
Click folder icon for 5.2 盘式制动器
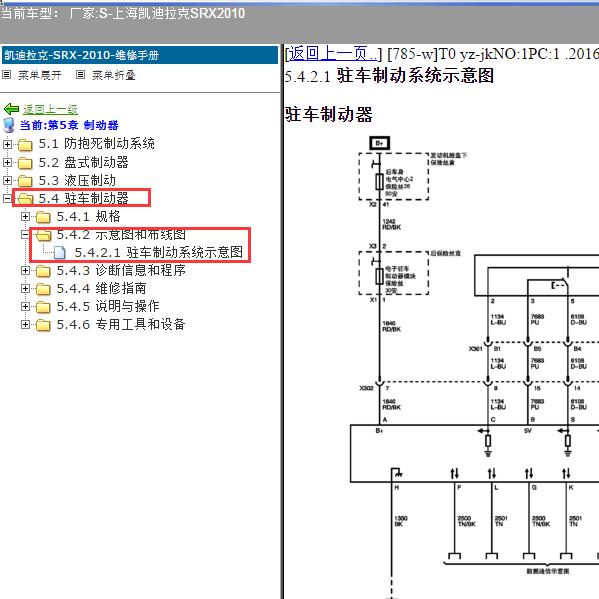click(x=25, y=163)
